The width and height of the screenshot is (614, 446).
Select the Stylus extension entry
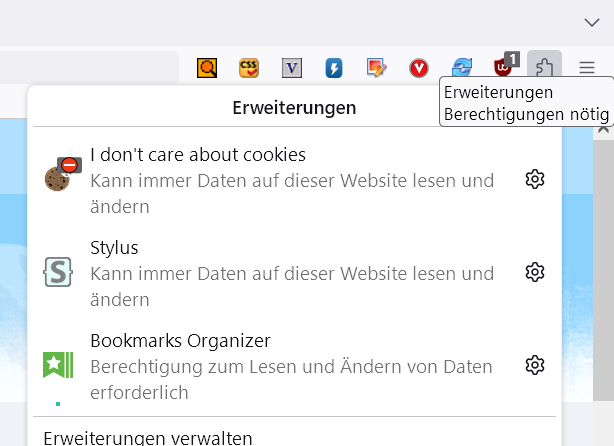tap(290, 272)
